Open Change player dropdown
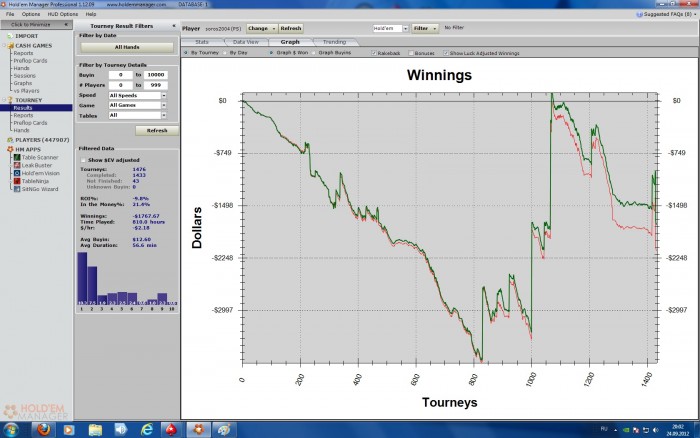The height and width of the screenshot is (438, 700). click(262, 28)
